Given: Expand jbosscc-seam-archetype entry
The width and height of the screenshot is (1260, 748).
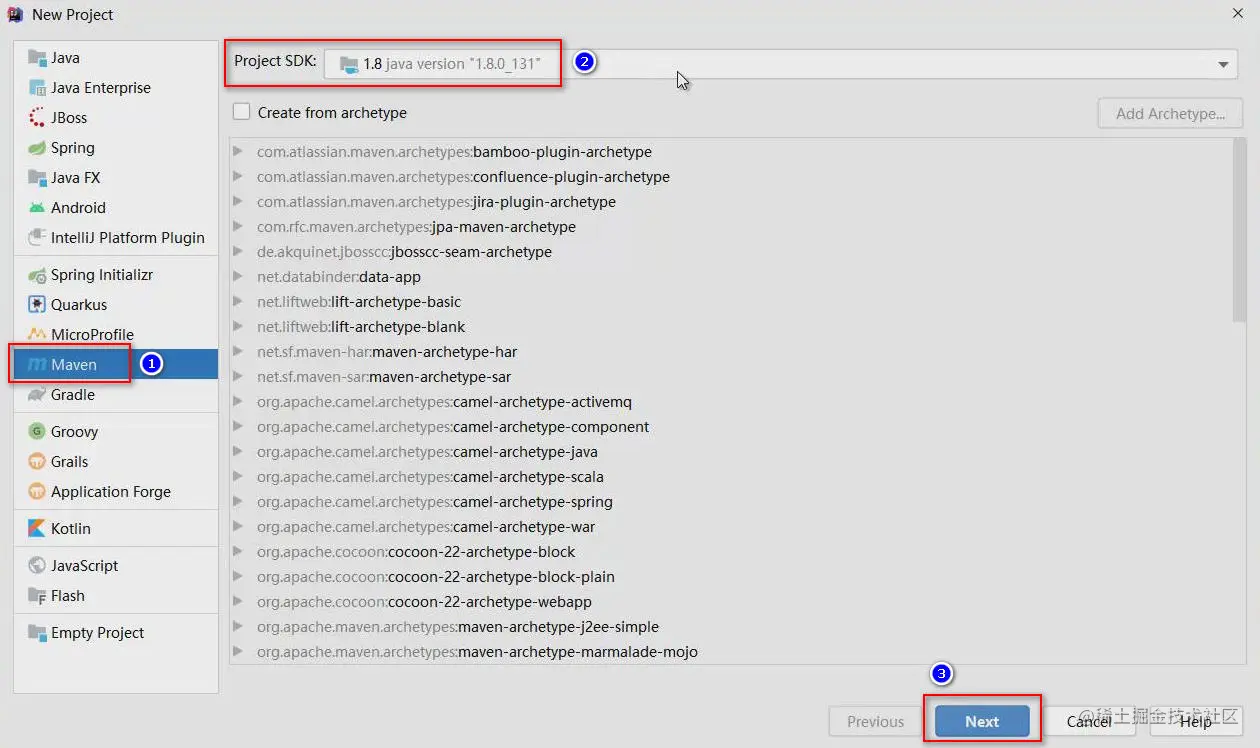Looking at the screenshot, I should click(x=238, y=252).
